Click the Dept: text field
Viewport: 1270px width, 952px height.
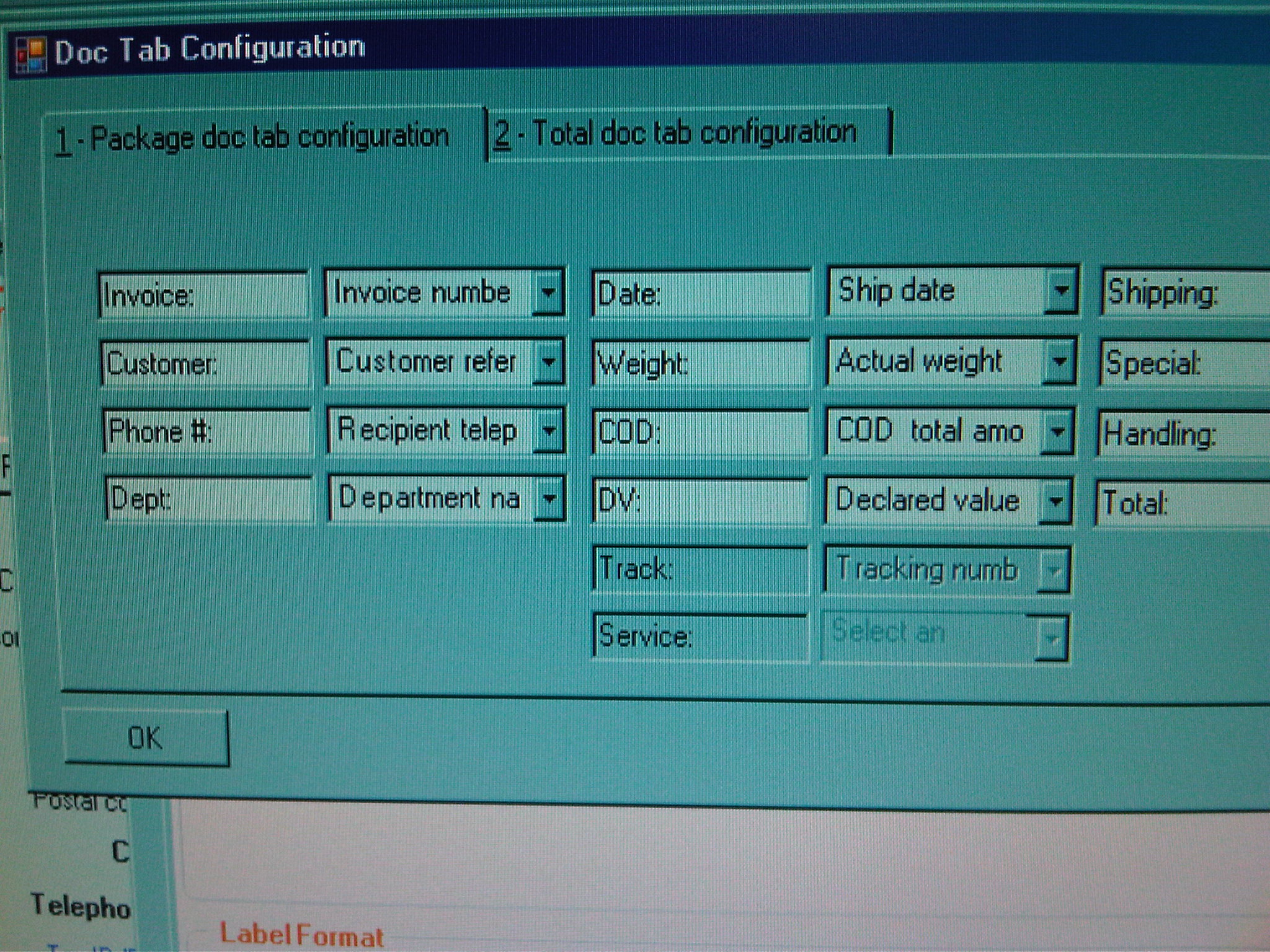coord(209,499)
